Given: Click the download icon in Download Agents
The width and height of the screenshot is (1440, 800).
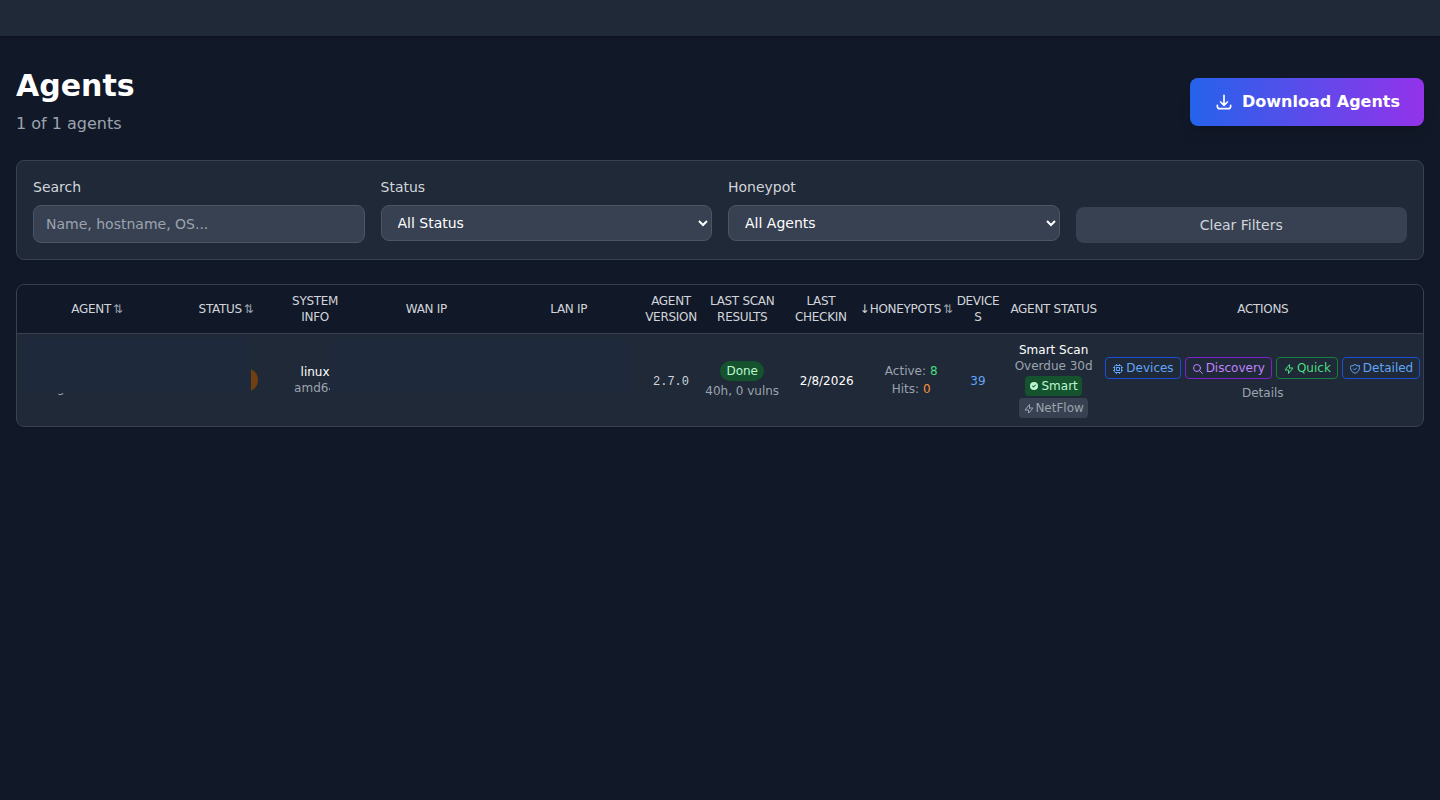Looking at the screenshot, I should [1223, 102].
